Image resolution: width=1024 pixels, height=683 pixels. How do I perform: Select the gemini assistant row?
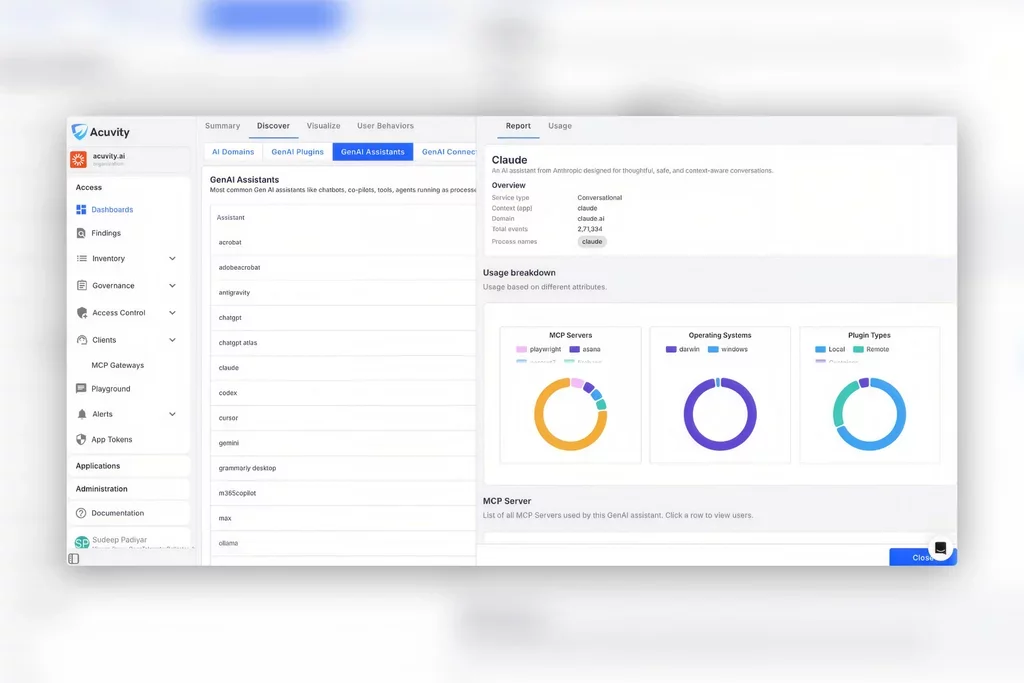(343, 443)
